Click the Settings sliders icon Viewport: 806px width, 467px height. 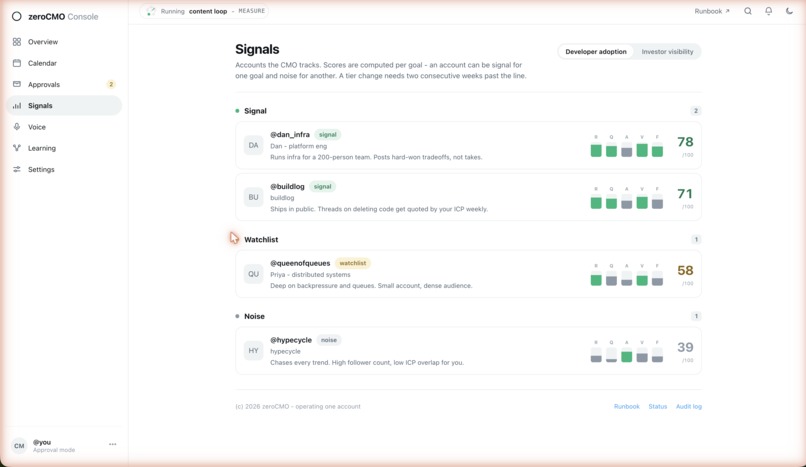click(17, 169)
